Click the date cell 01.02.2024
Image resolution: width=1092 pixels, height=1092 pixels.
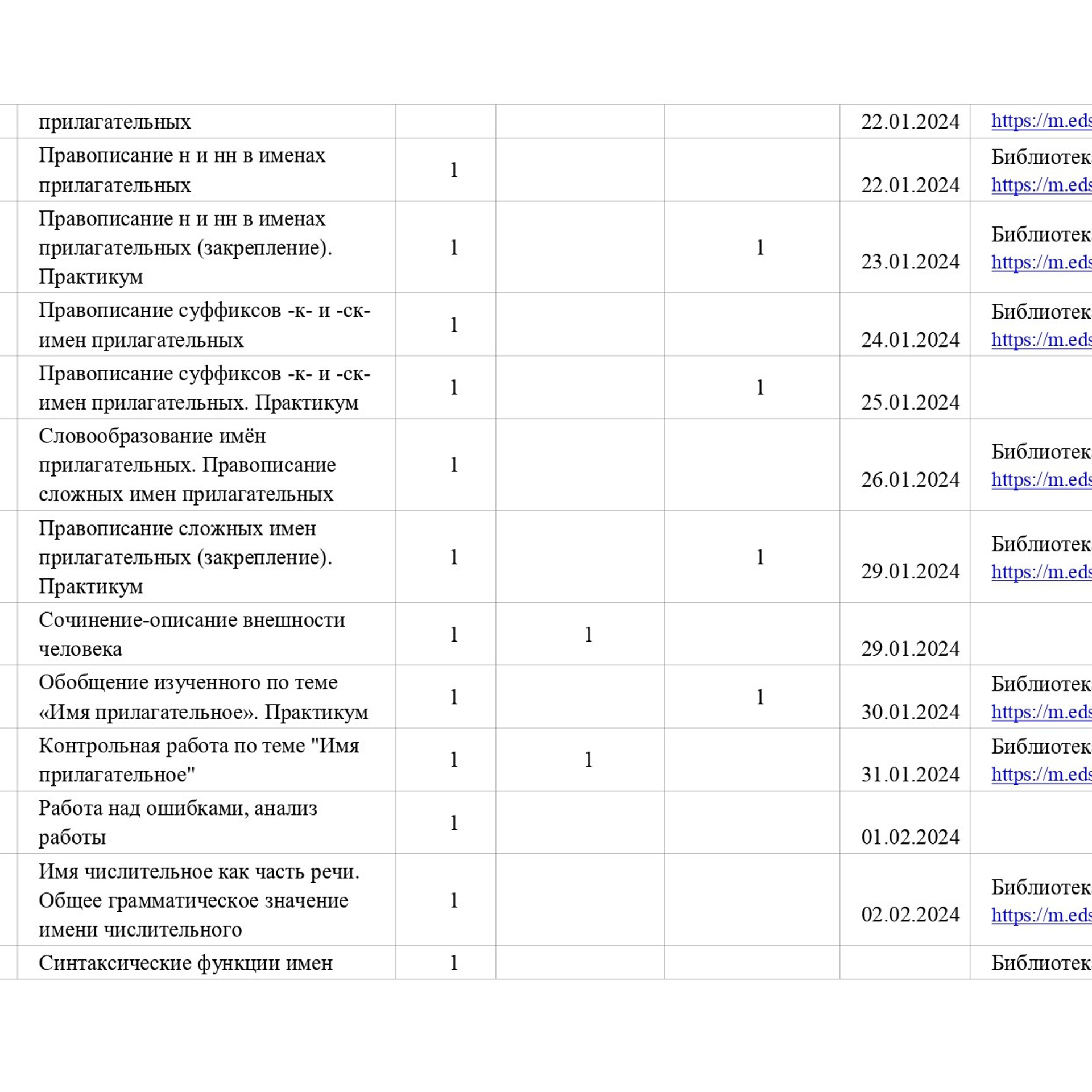pos(910,837)
